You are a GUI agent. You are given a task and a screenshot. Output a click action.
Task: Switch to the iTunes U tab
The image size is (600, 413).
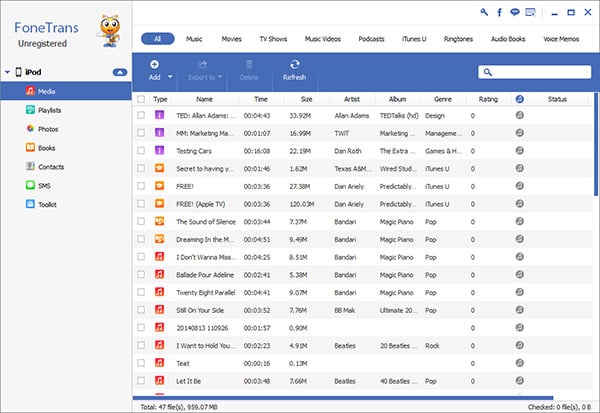pos(414,39)
